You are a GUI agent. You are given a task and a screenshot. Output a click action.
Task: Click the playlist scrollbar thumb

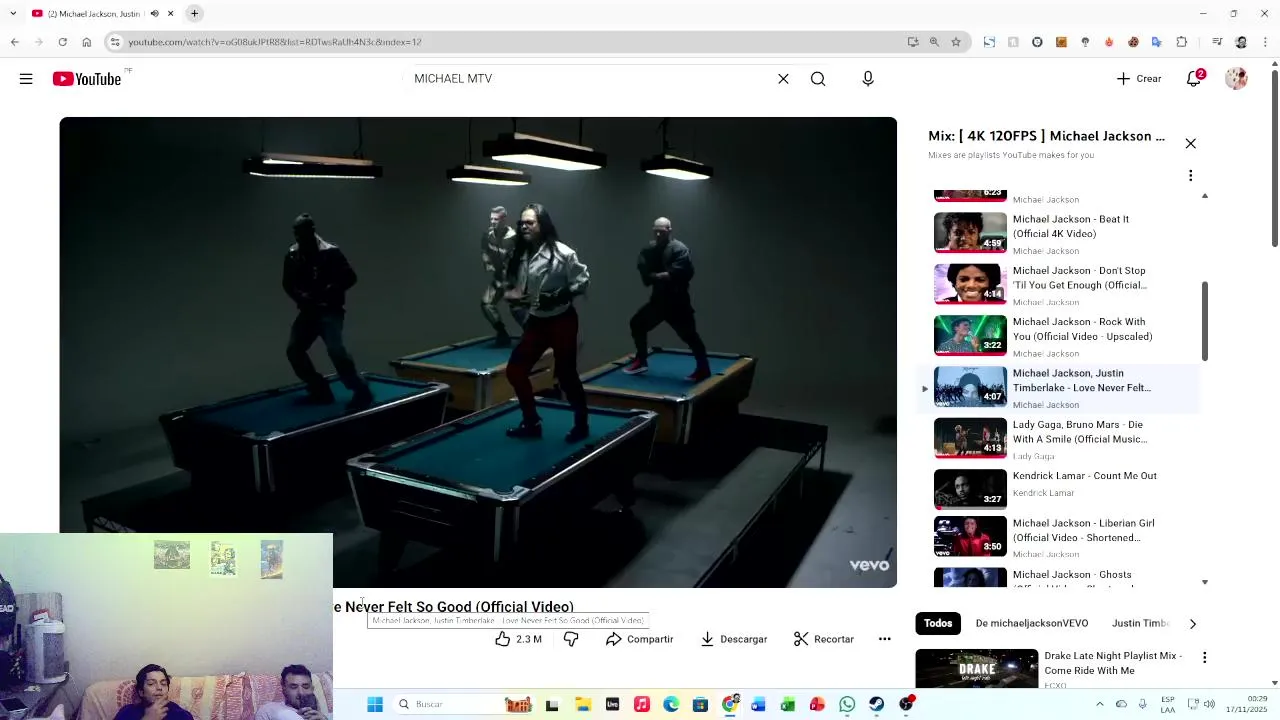click(x=1204, y=321)
